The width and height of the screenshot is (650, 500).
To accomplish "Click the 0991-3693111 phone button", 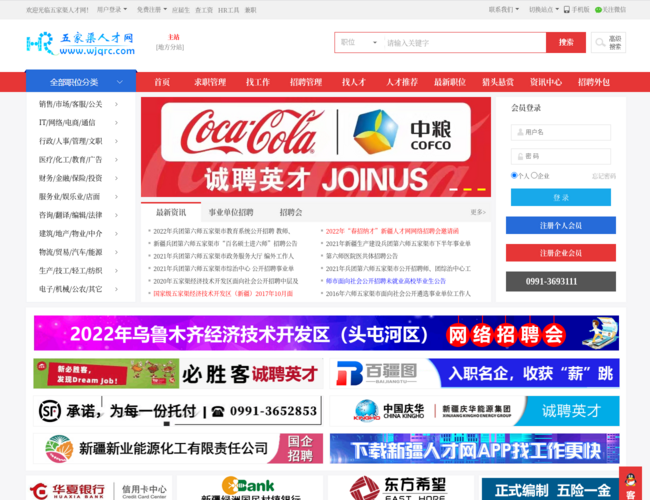I will 560,282.
